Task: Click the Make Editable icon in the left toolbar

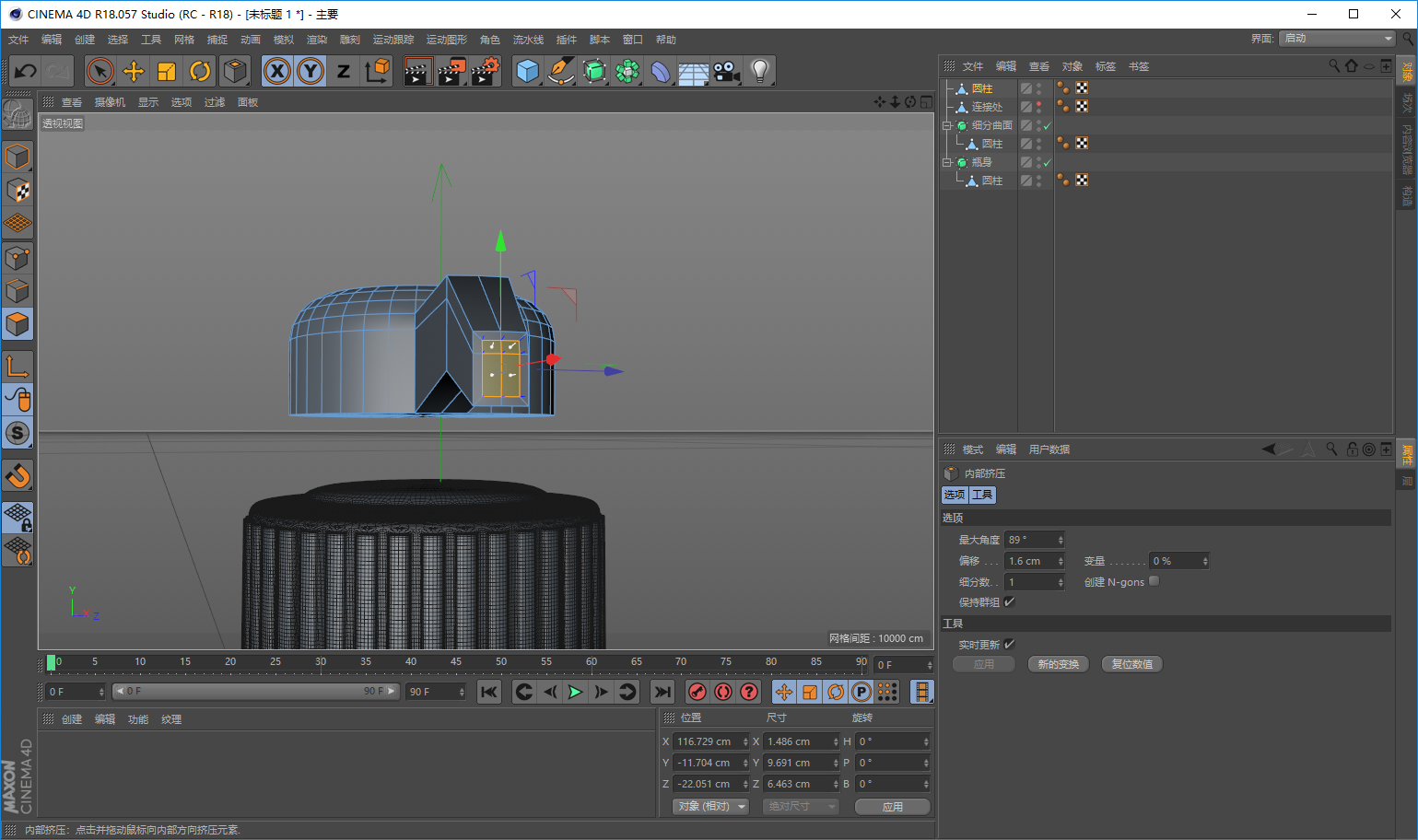Action: [x=18, y=114]
